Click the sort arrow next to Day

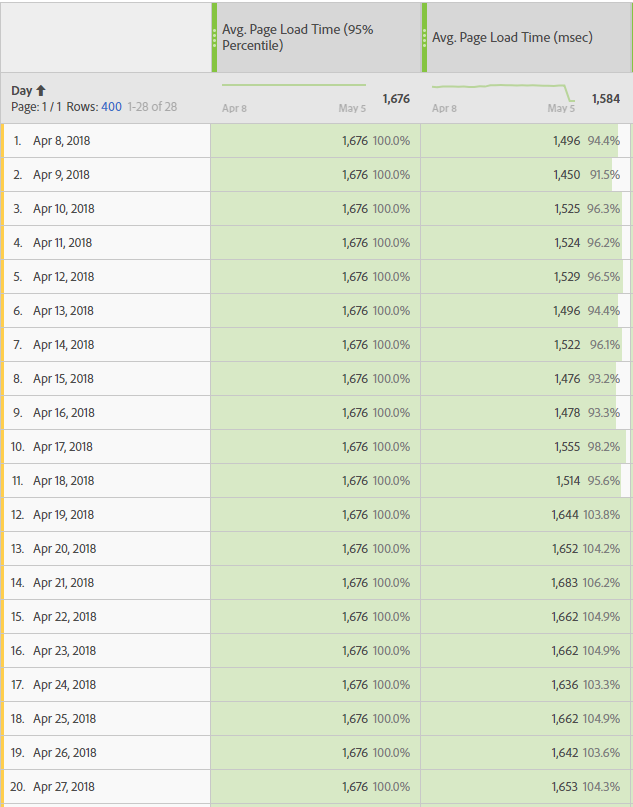point(41,90)
